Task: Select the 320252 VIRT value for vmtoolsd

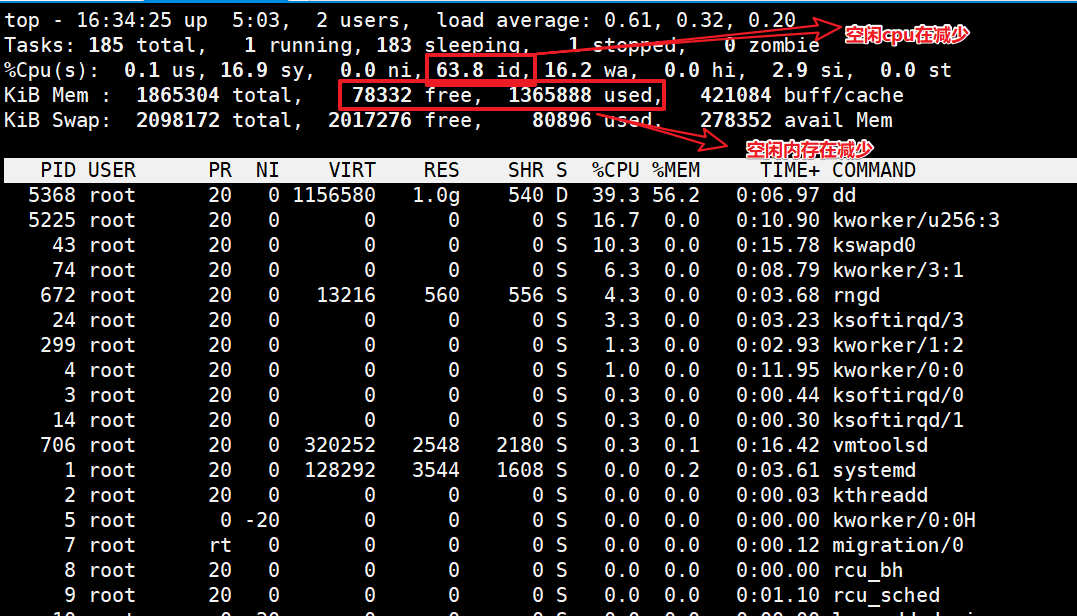Action: (x=340, y=446)
